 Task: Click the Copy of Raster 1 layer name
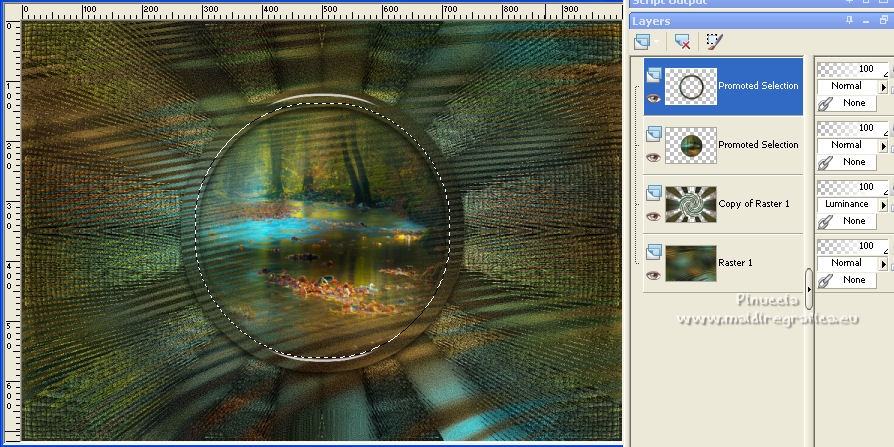(754, 204)
